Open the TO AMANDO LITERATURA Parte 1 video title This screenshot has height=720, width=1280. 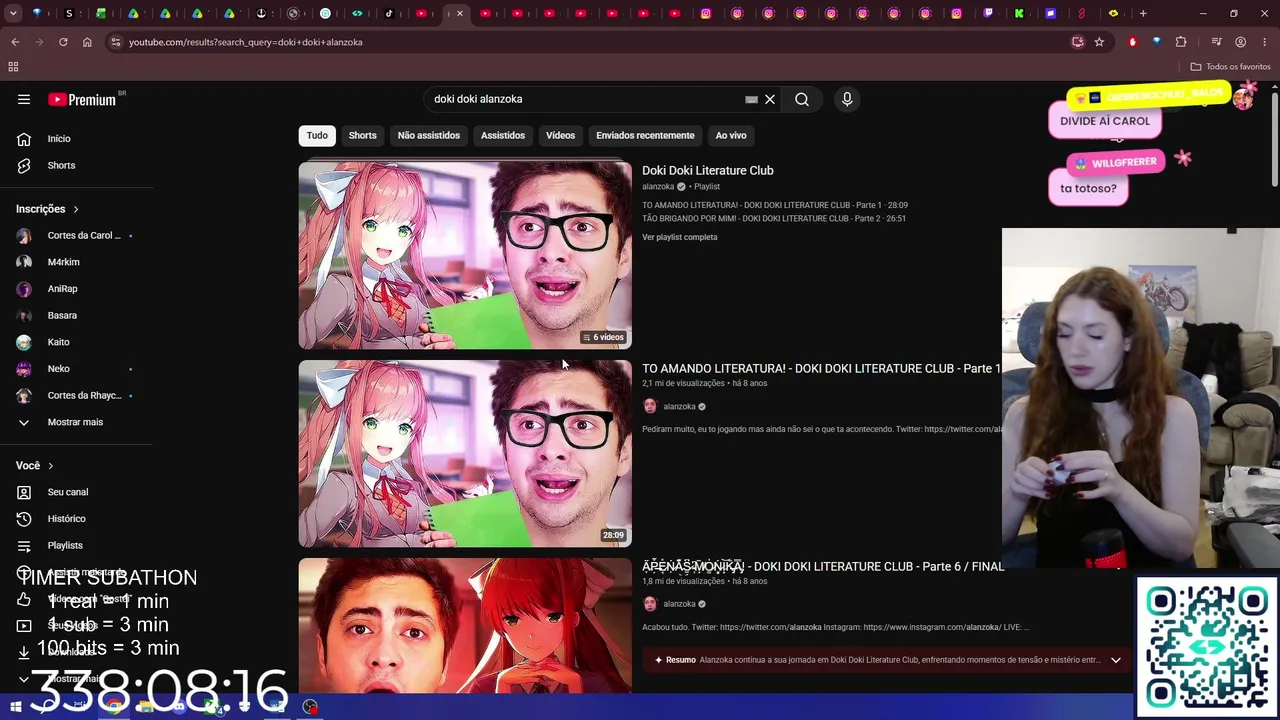pyautogui.click(x=821, y=369)
